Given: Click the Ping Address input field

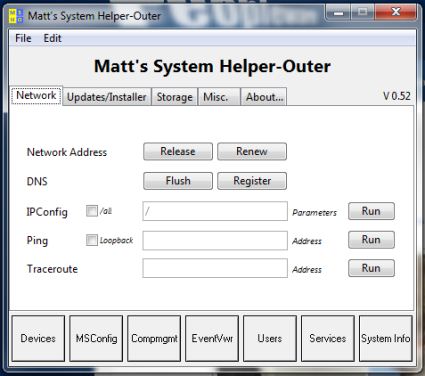Looking at the screenshot, I should point(215,240).
